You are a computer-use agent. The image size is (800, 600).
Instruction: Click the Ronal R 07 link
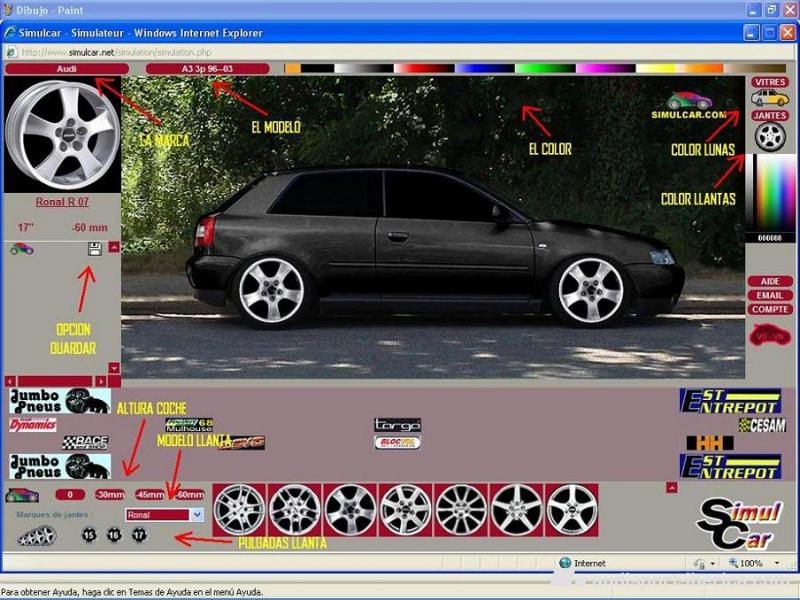click(62, 202)
